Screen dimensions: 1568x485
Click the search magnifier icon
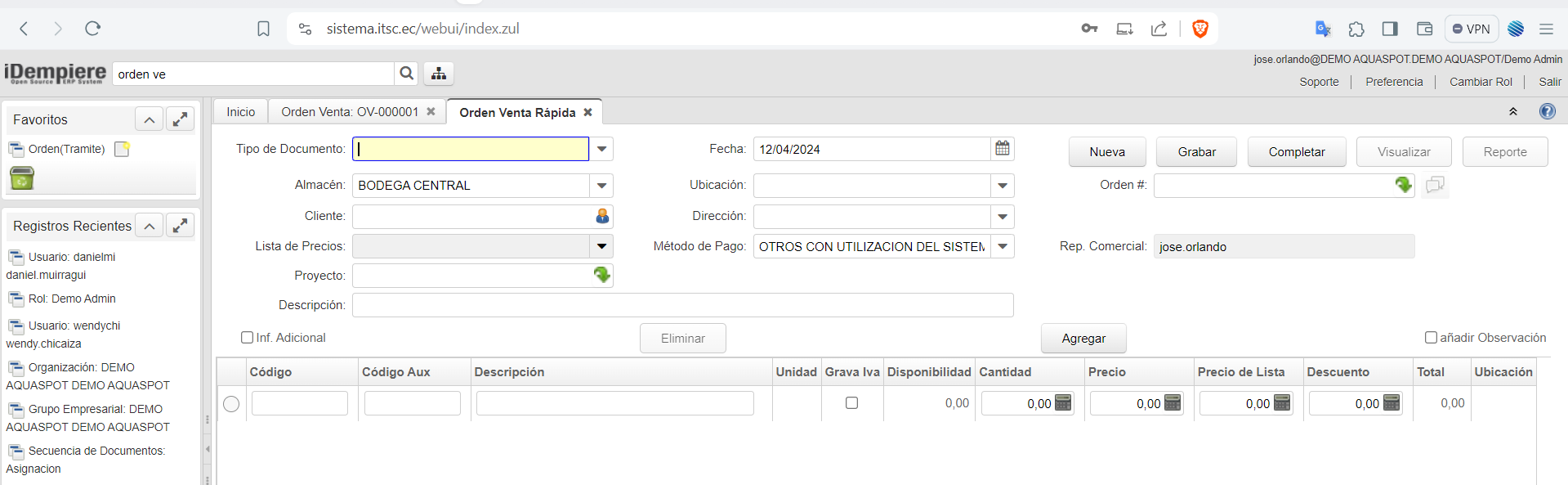[x=406, y=74]
